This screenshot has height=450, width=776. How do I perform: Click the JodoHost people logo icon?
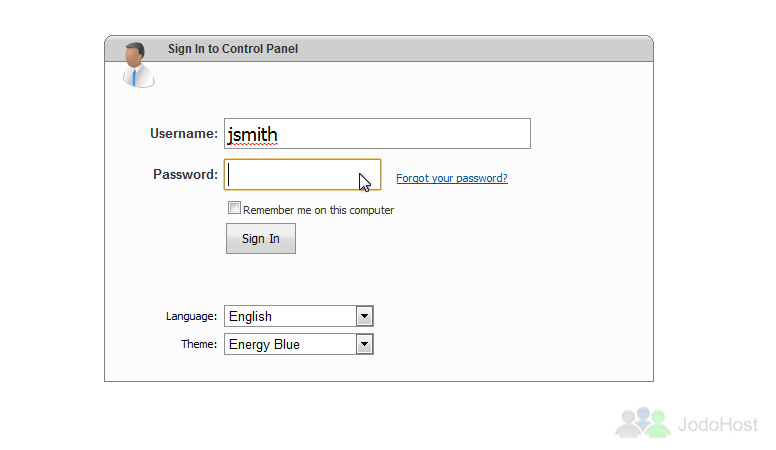point(642,422)
